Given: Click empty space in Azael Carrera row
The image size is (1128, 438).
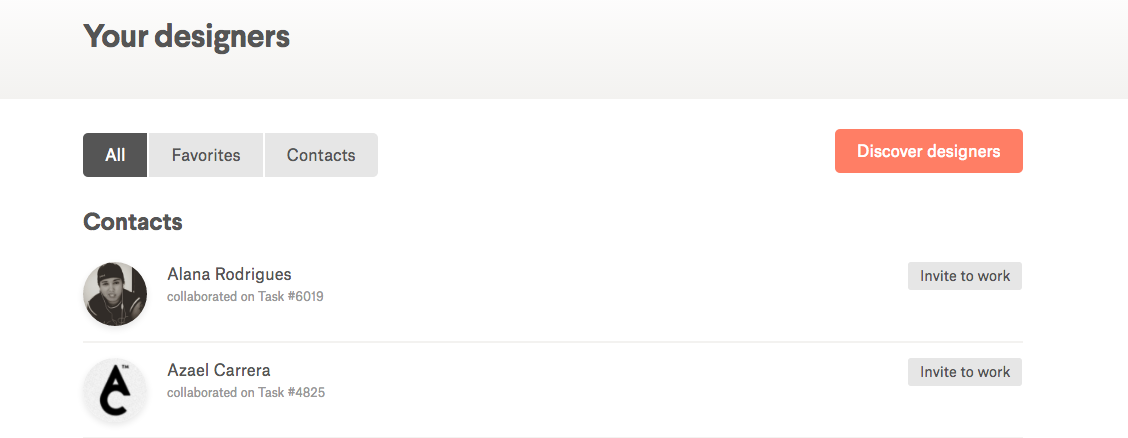Looking at the screenshot, I should (600, 390).
